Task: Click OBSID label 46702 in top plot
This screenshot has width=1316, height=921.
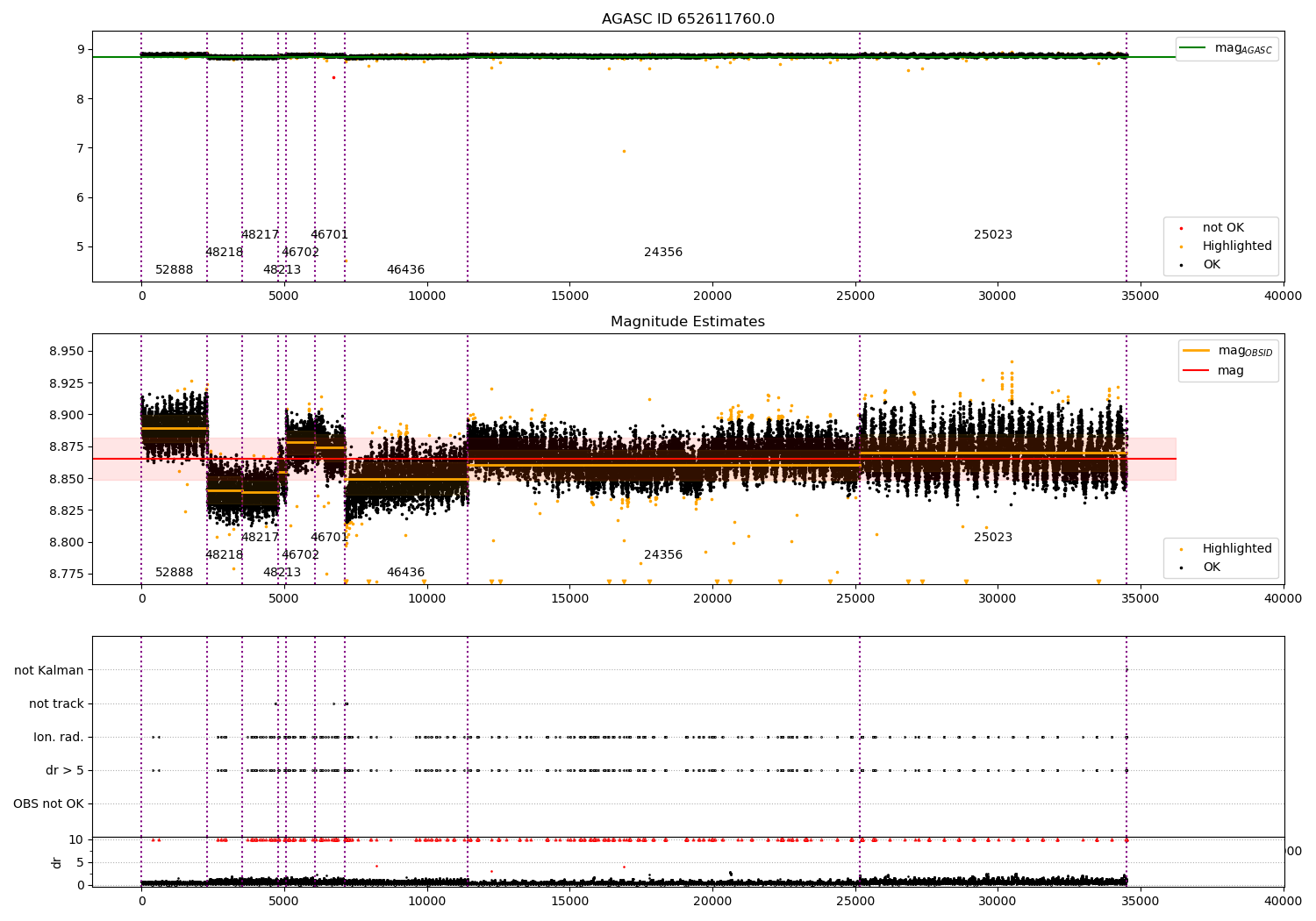Action: pos(300,253)
